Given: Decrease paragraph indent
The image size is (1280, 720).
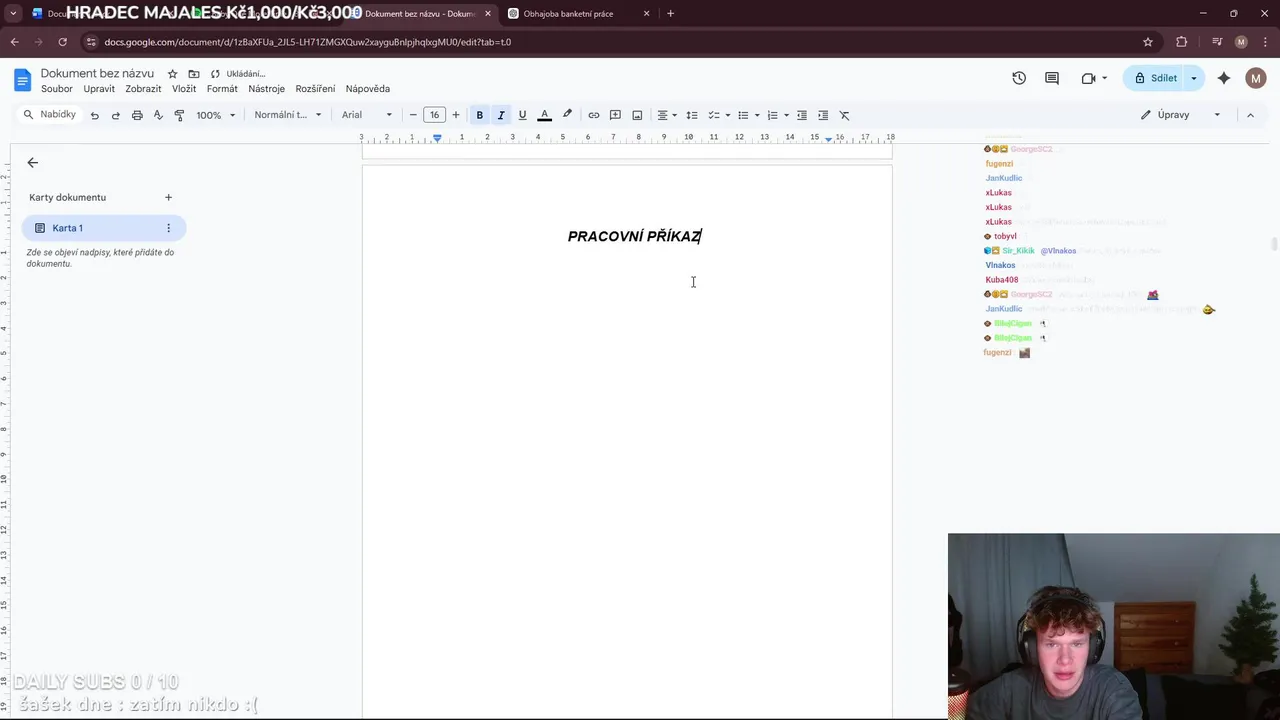Looking at the screenshot, I should tap(801, 115).
